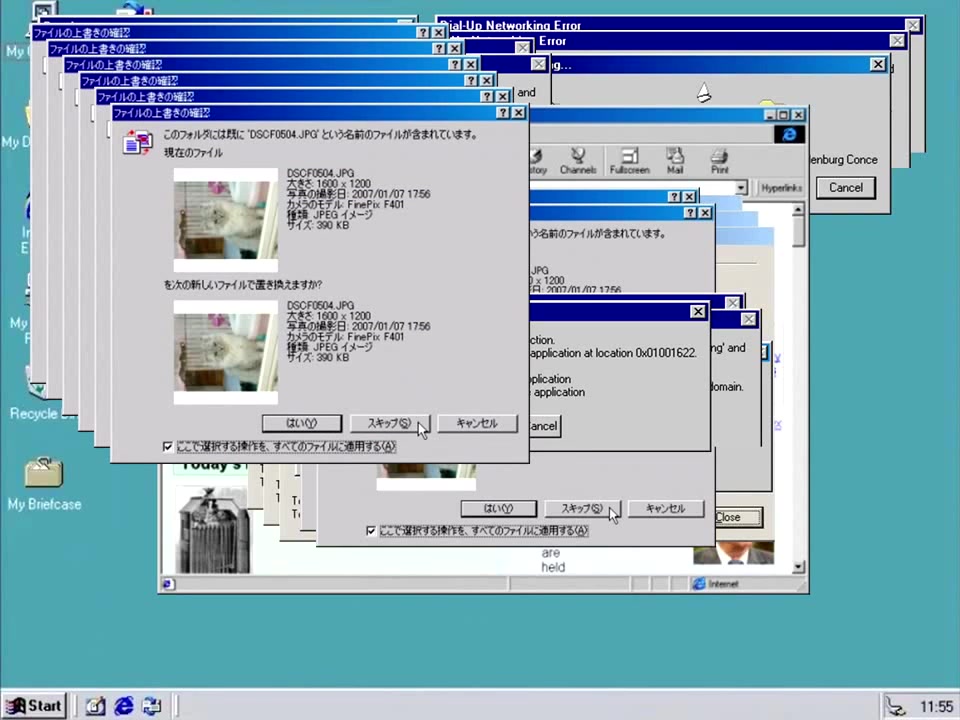Click the Channels toolbar icon

[x=578, y=160]
